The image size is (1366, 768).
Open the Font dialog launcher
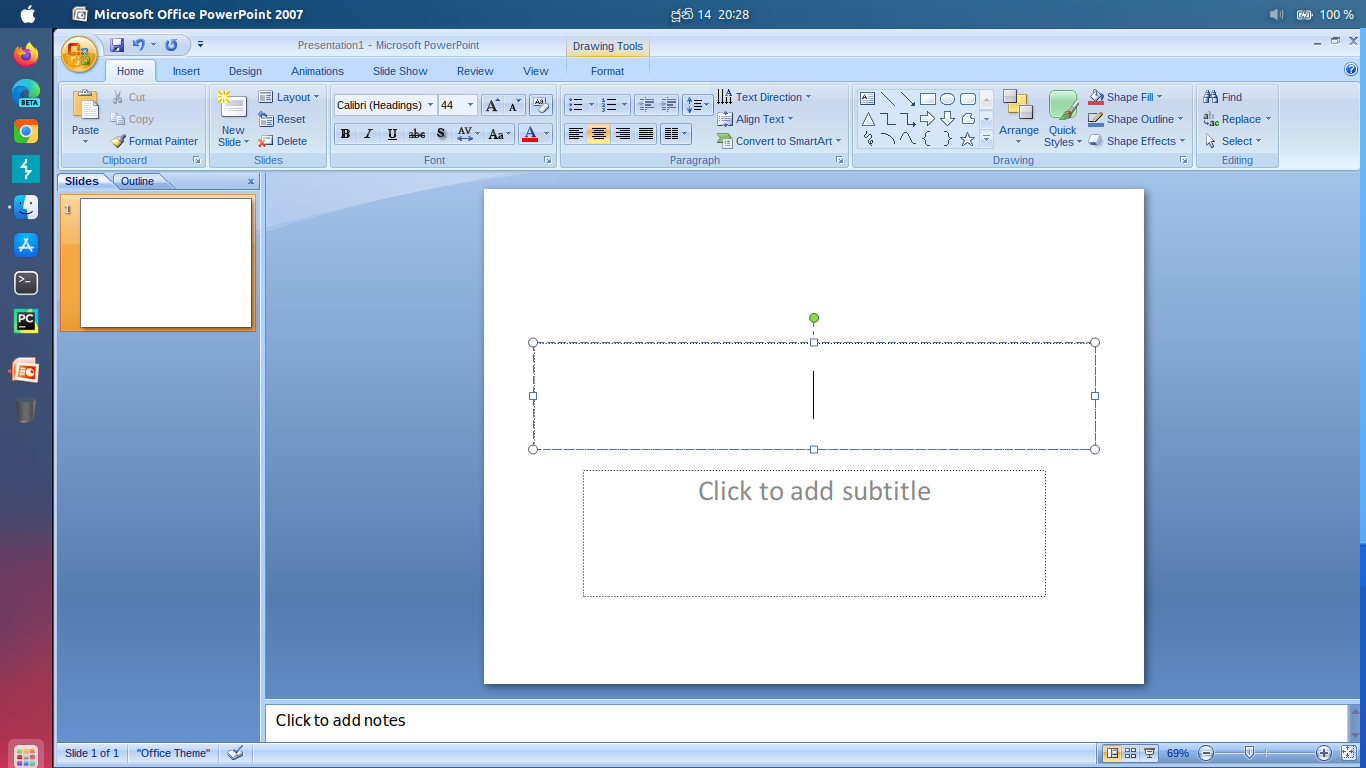pyautogui.click(x=548, y=160)
